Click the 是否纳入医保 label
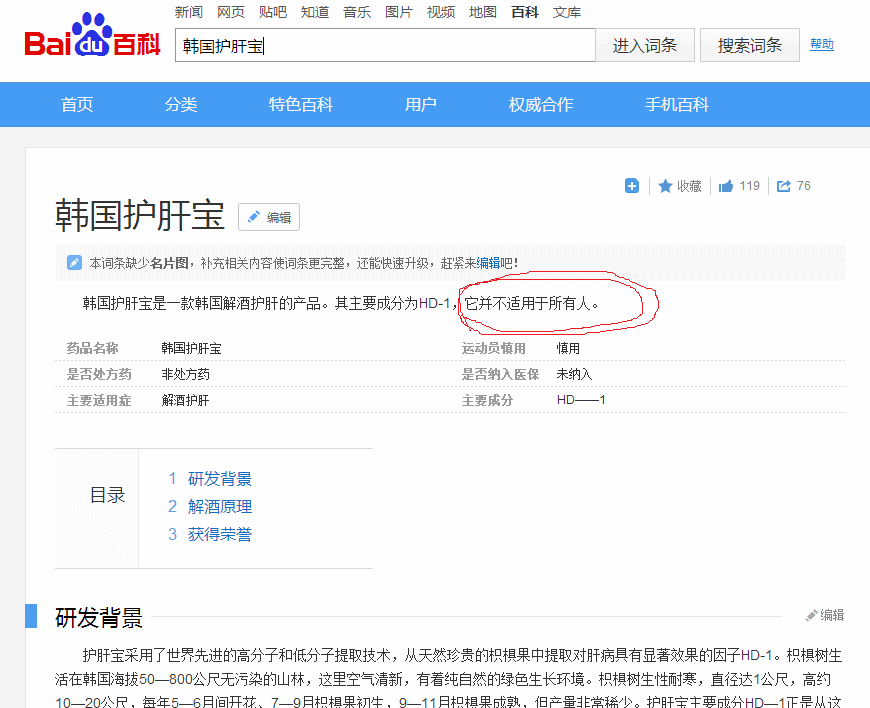This screenshot has height=708, width=870. (x=500, y=374)
